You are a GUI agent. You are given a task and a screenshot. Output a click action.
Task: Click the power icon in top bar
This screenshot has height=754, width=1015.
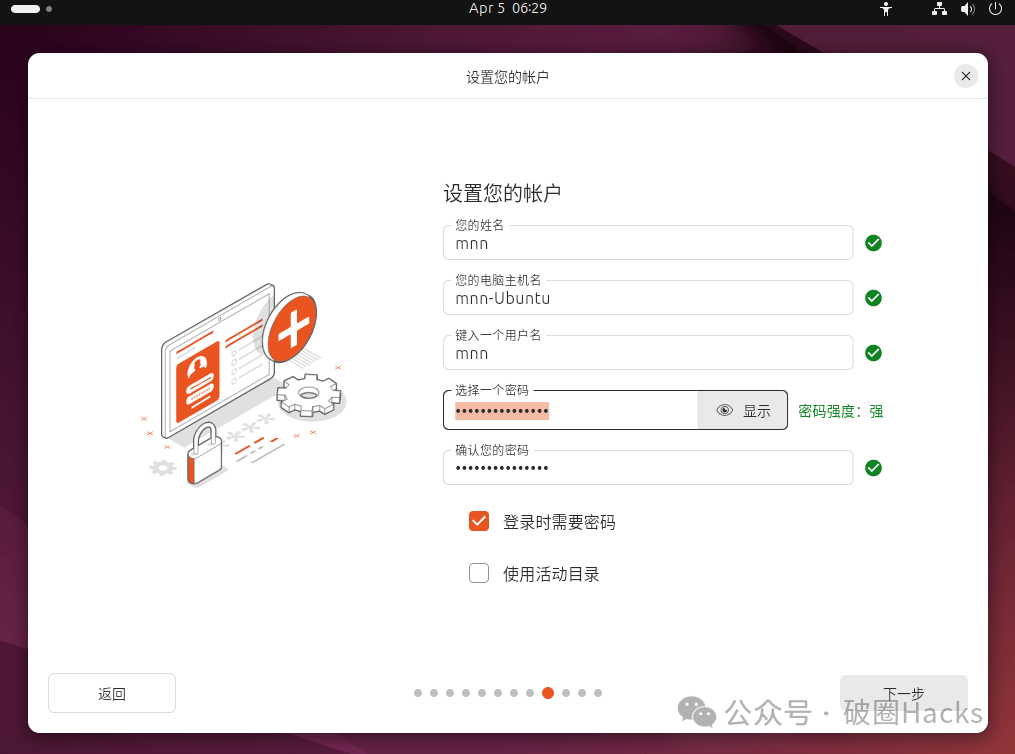click(996, 9)
